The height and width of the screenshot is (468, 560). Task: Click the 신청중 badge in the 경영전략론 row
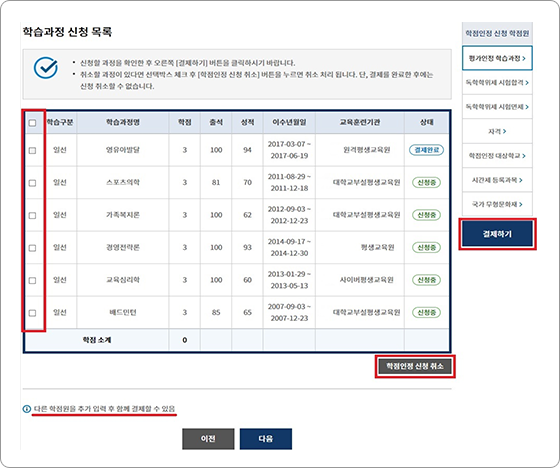coord(426,248)
